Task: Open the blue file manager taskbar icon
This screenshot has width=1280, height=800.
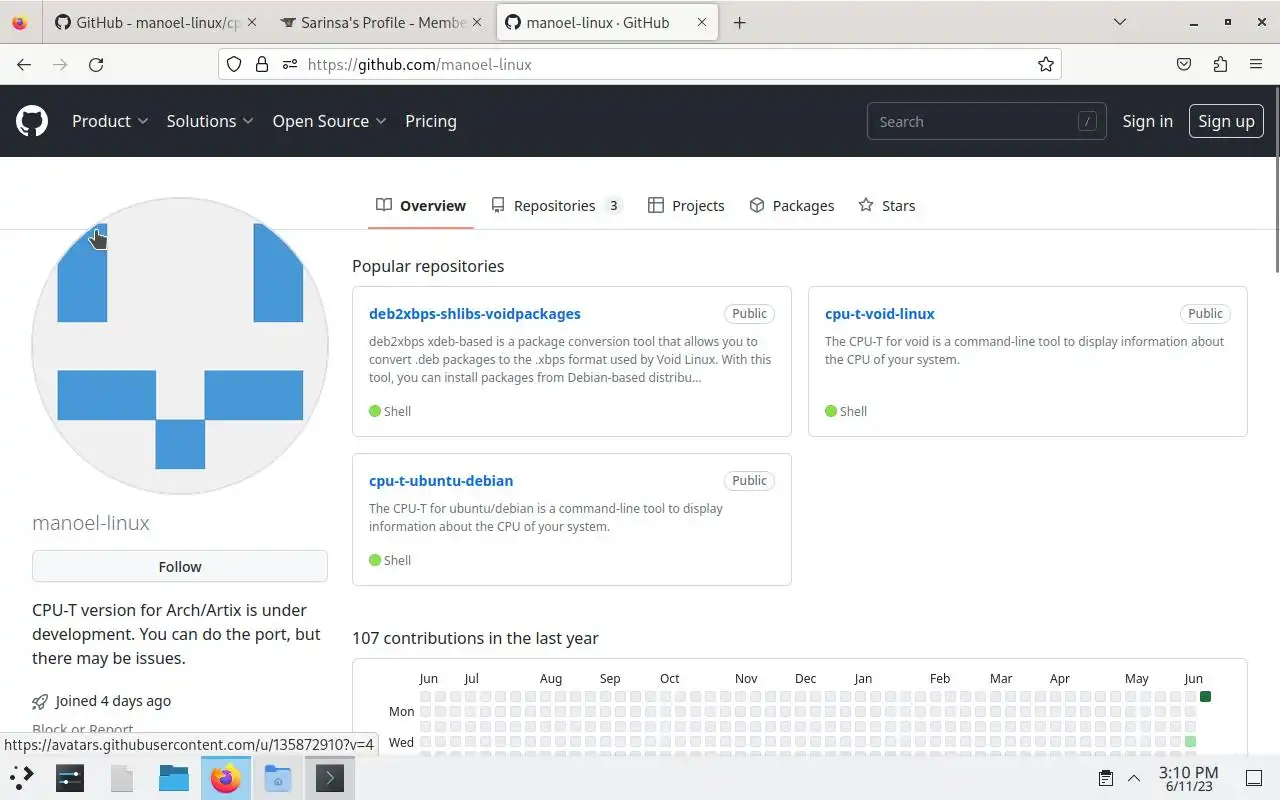Action: click(174, 777)
